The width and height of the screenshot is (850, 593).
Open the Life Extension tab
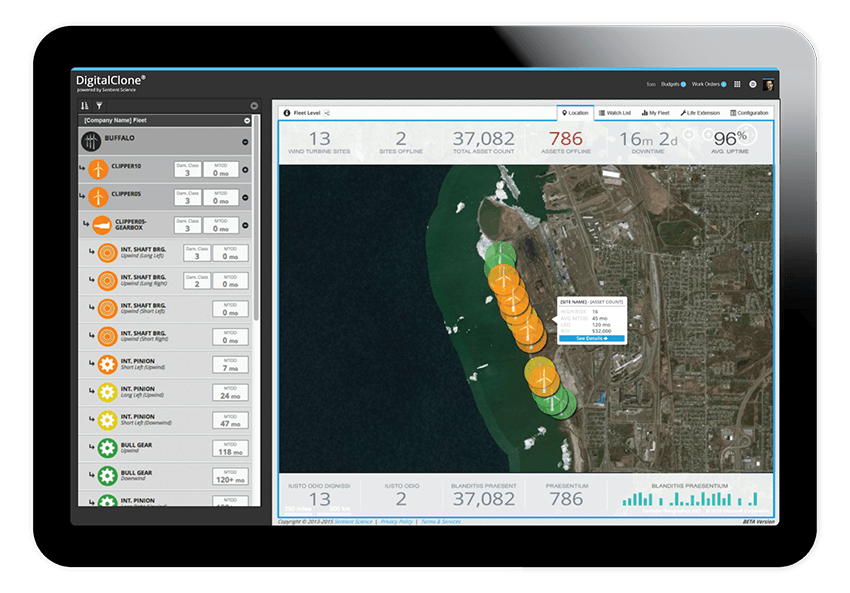point(700,113)
